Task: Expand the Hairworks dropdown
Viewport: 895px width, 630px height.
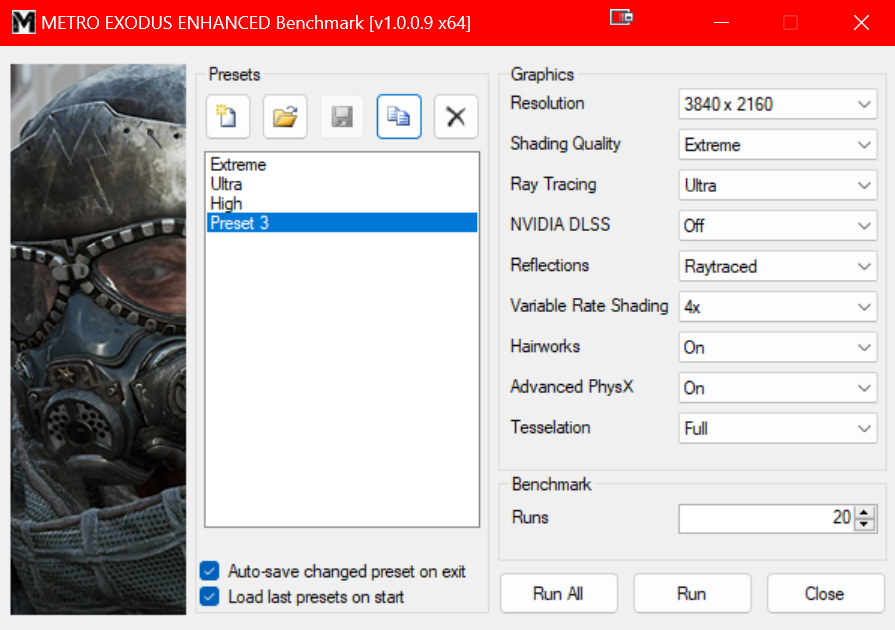Action: click(x=777, y=347)
